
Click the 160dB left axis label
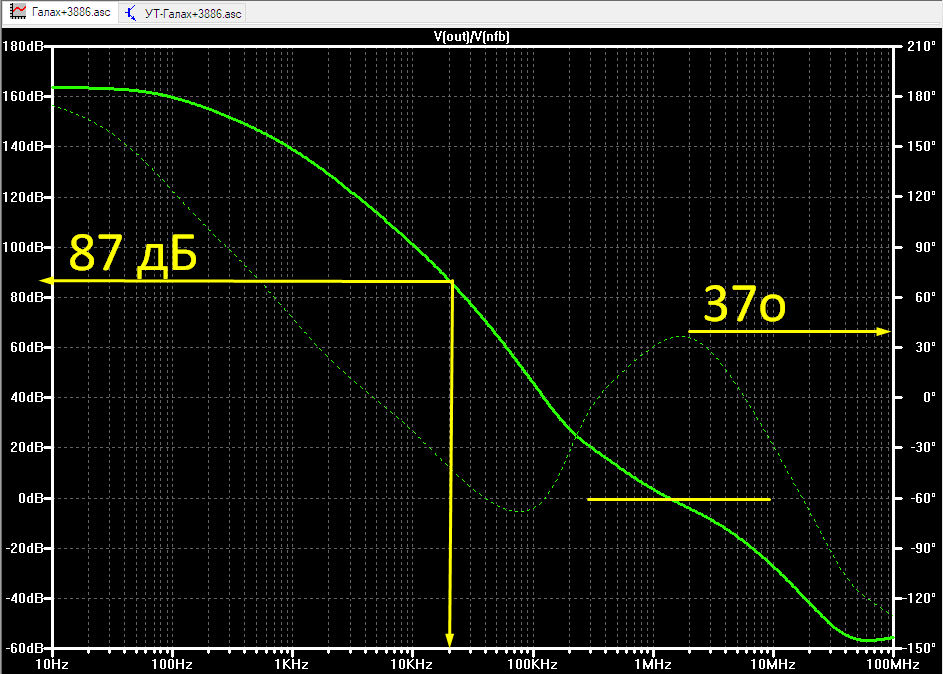coord(22,96)
